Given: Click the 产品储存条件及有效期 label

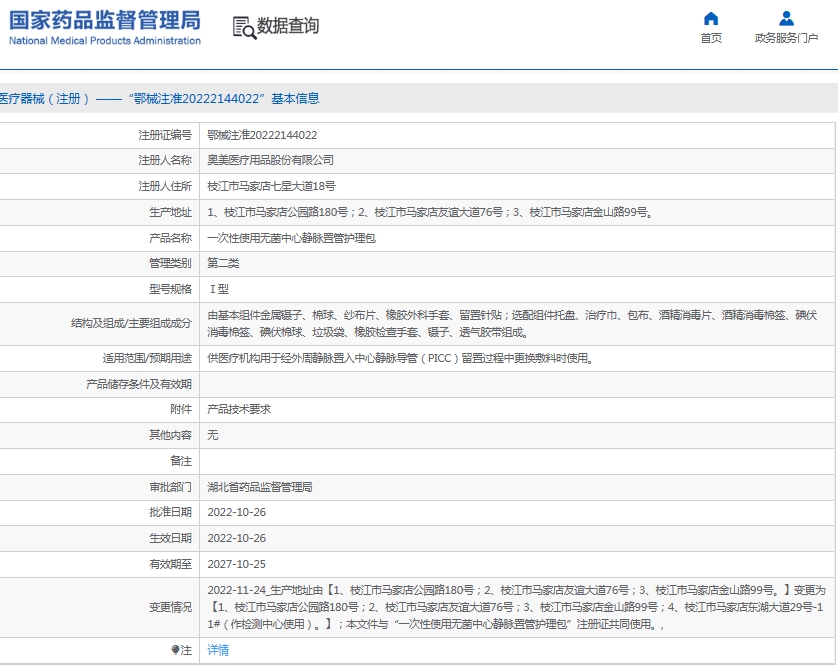Looking at the screenshot, I should pyautogui.click(x=138, y=384).
